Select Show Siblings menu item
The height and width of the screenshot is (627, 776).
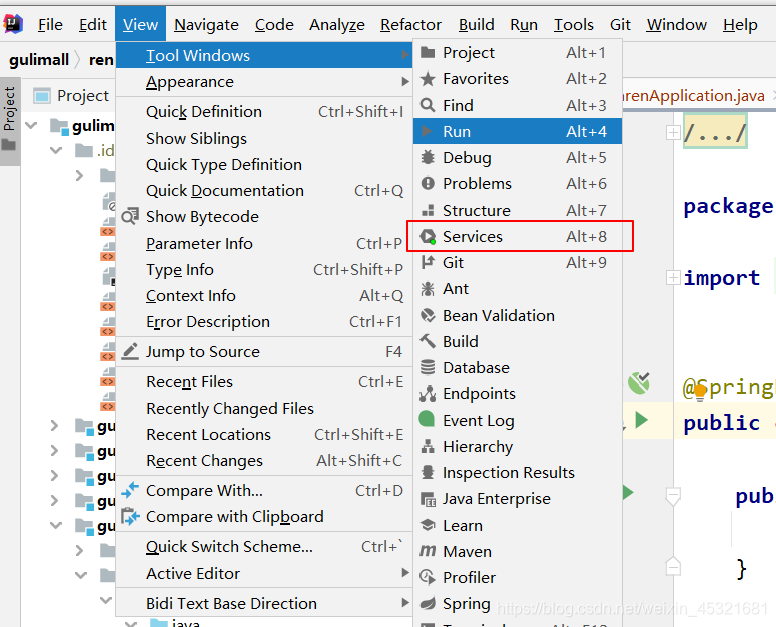pos(264,139)
